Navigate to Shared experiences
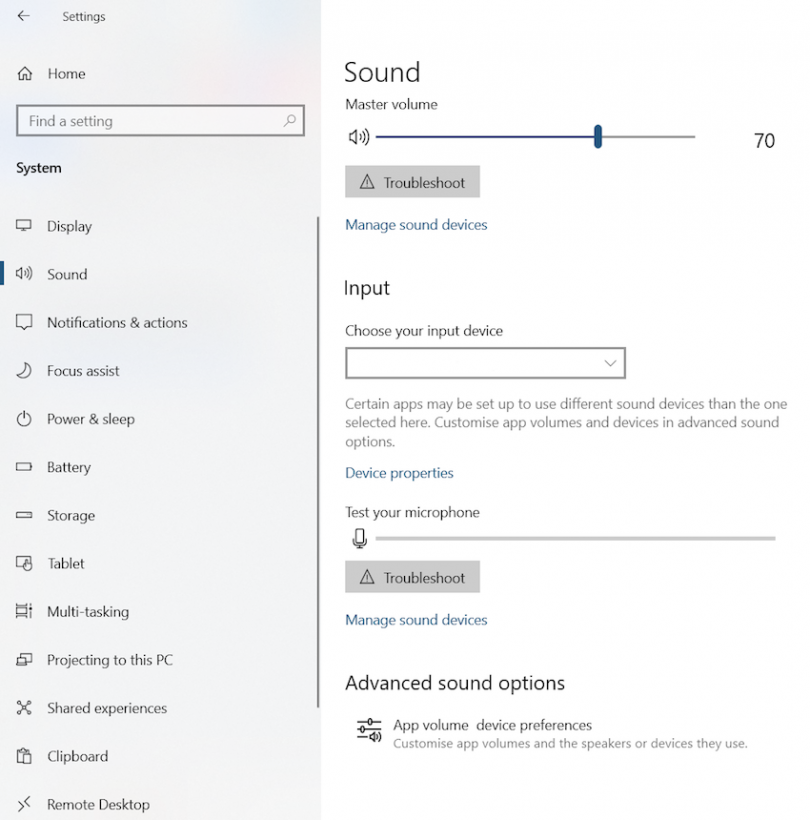The width and height of the screenshot is (810, 820). click(x=28, y=708)
